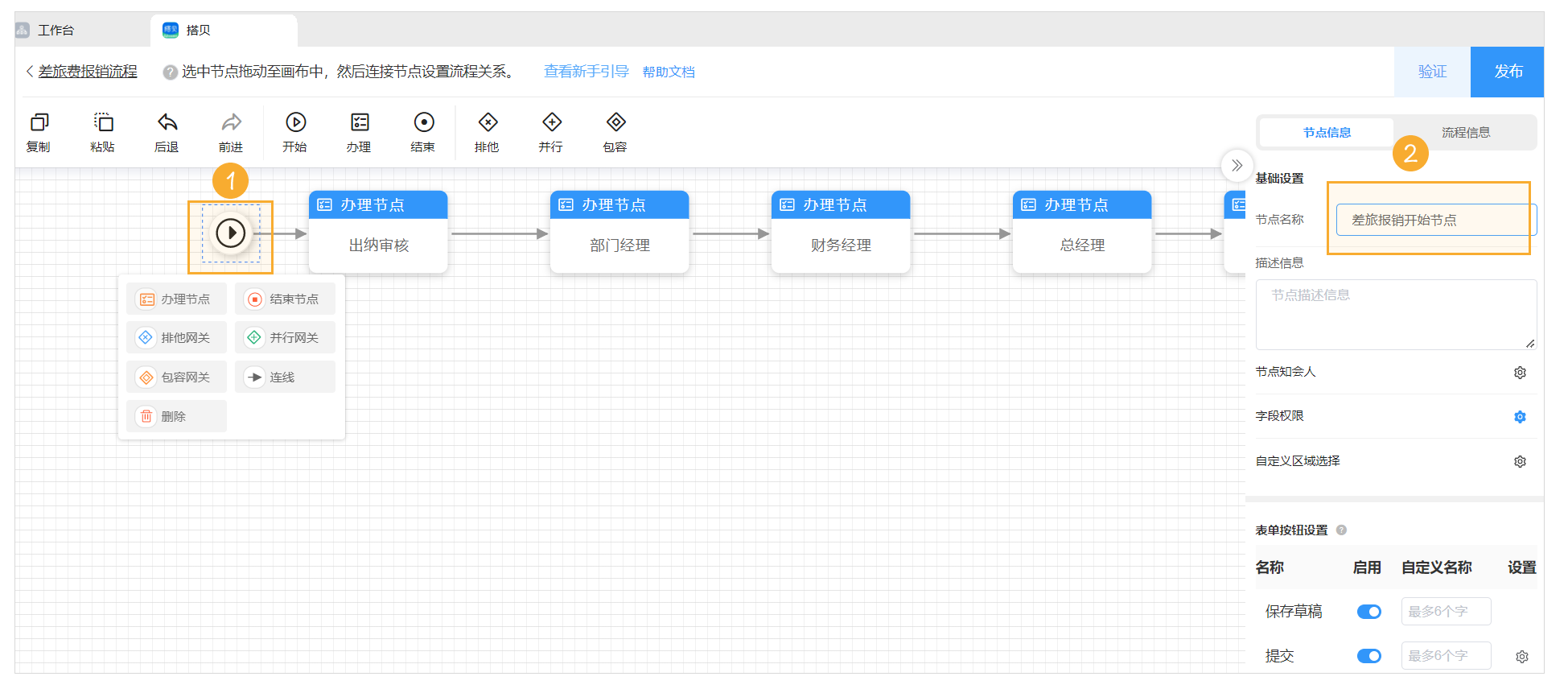Collapse the right panel with double-chevron button
Image resolution: width=1568 pixels, height=693 pixels.
[x=1237, y=166]
